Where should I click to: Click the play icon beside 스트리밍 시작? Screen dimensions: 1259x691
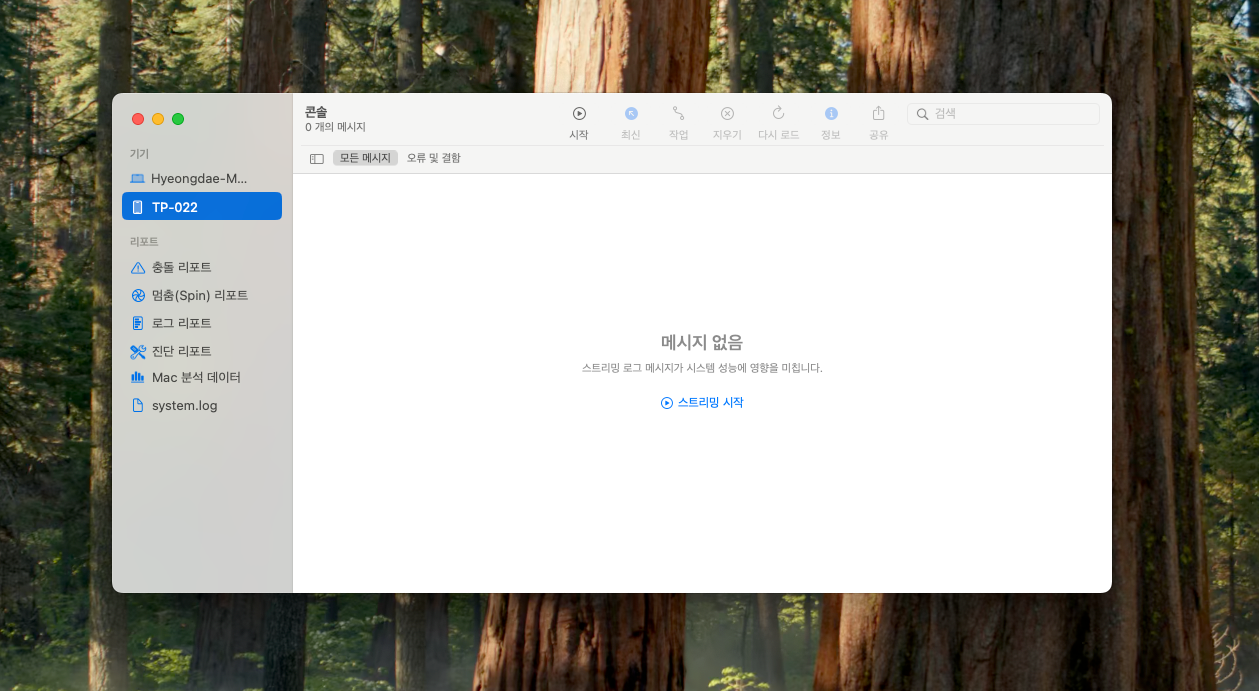(x=667, y=403)
